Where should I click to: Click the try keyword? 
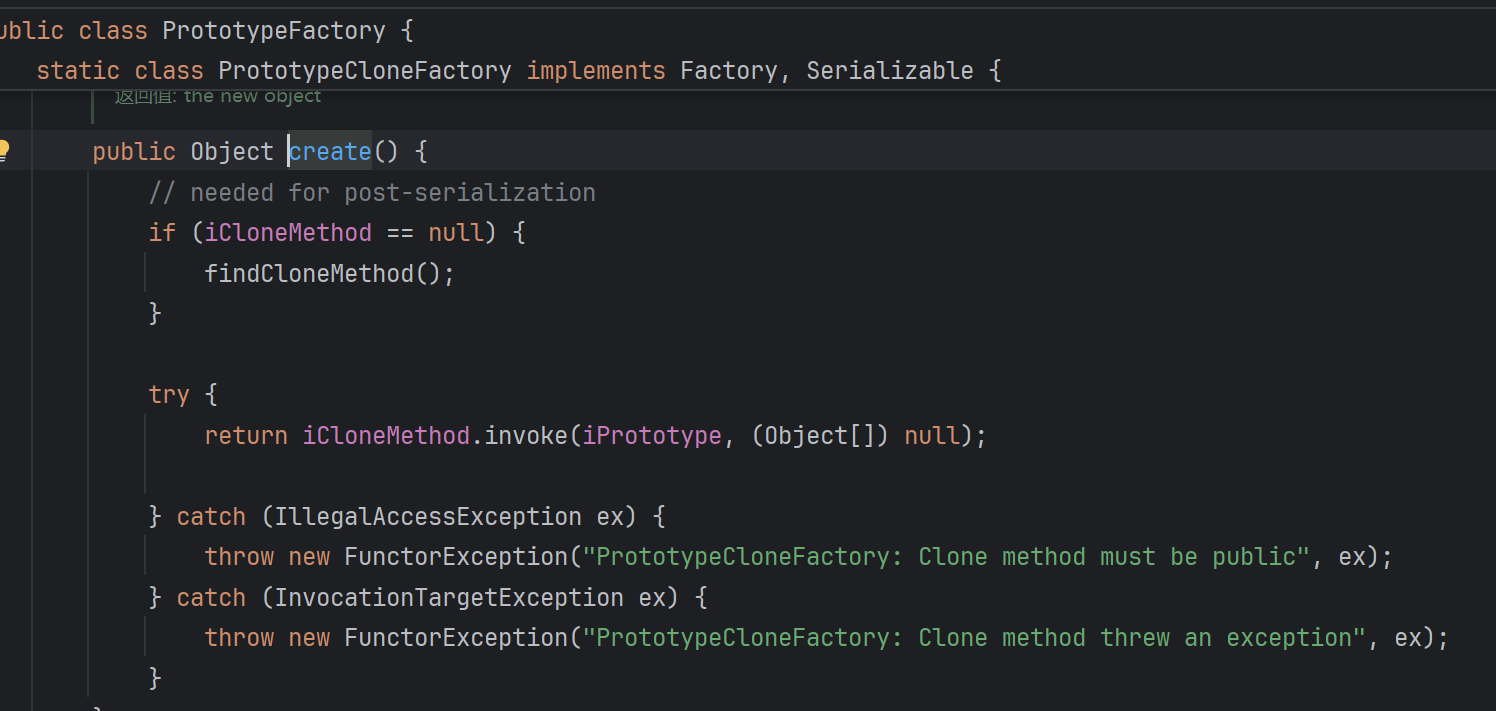pyautogui.click(x=168, y=395)
